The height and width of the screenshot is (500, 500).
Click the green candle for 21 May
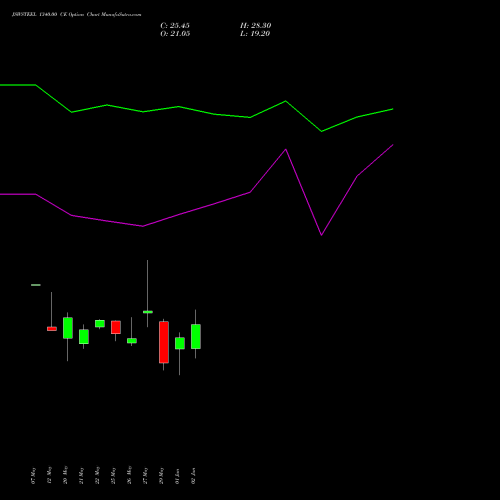[x=84, y=337]
